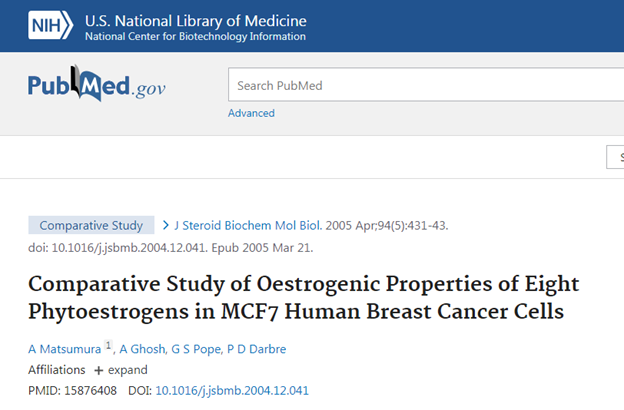Click the partially visible button at right edge
The height and width of the screenshot is (410, 624).
coord(615,157)
